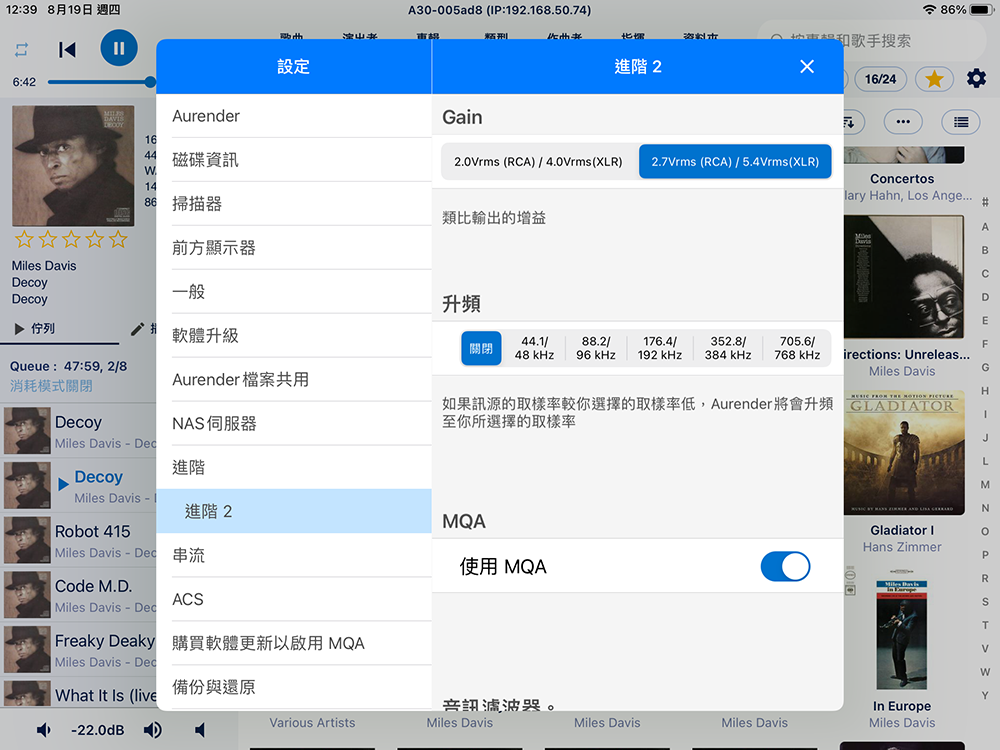Open 前方顯示器 settings entry

click(294, 248)
